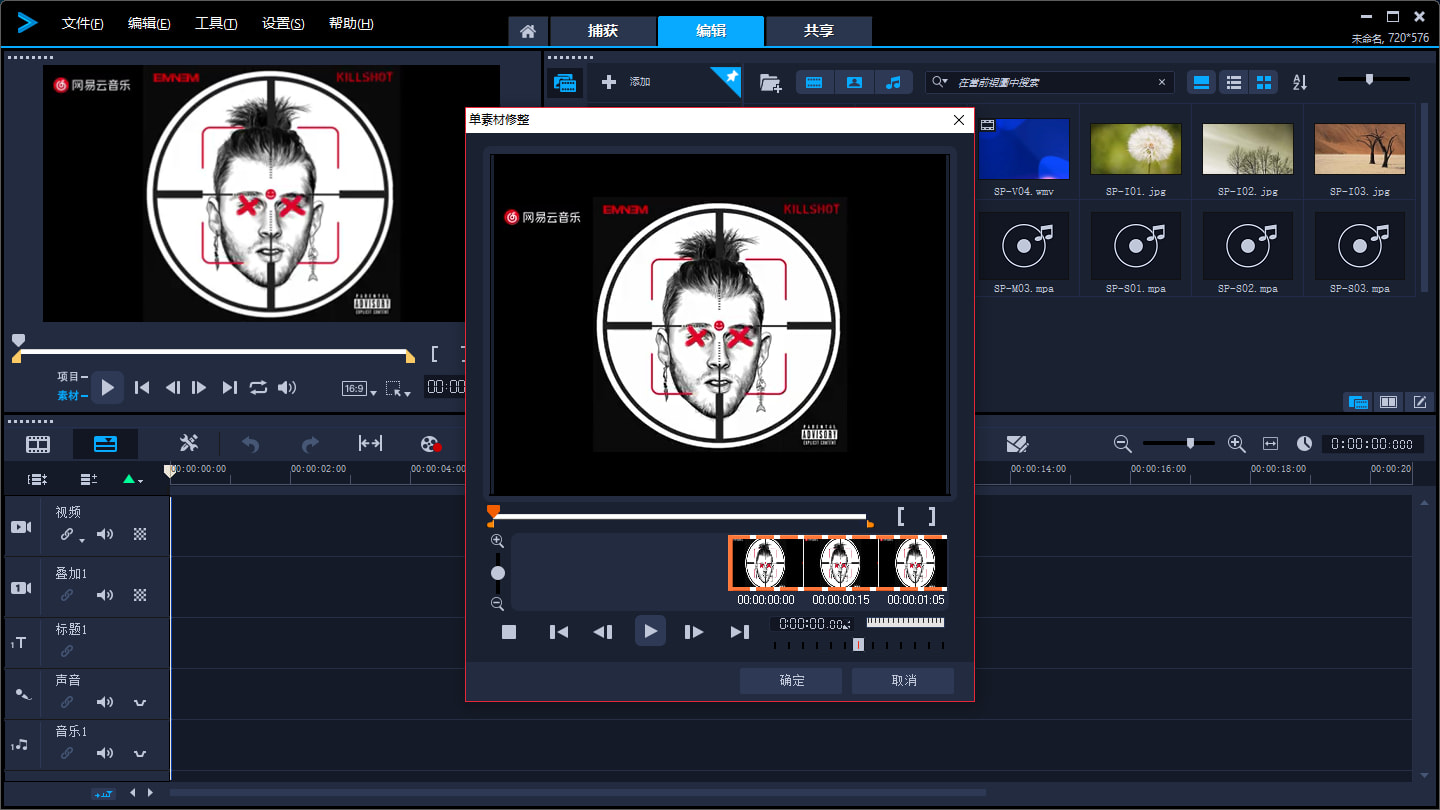
Task: Set mark-out bracket in trim dialog
Action: click(x=932, y=516)
